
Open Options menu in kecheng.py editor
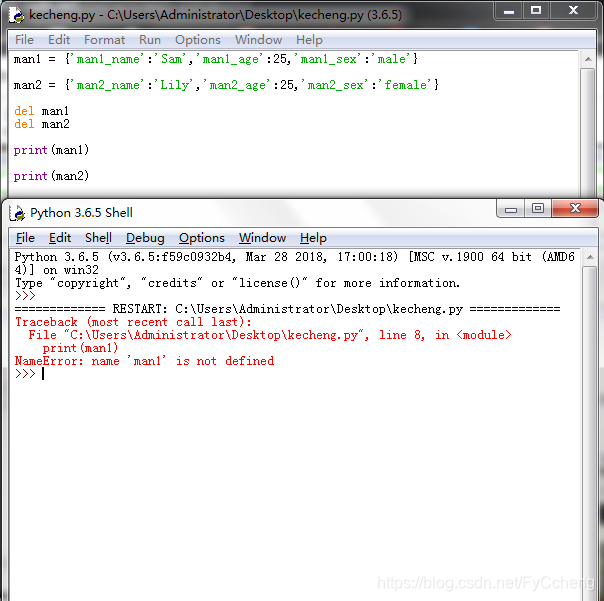(198, 40)
